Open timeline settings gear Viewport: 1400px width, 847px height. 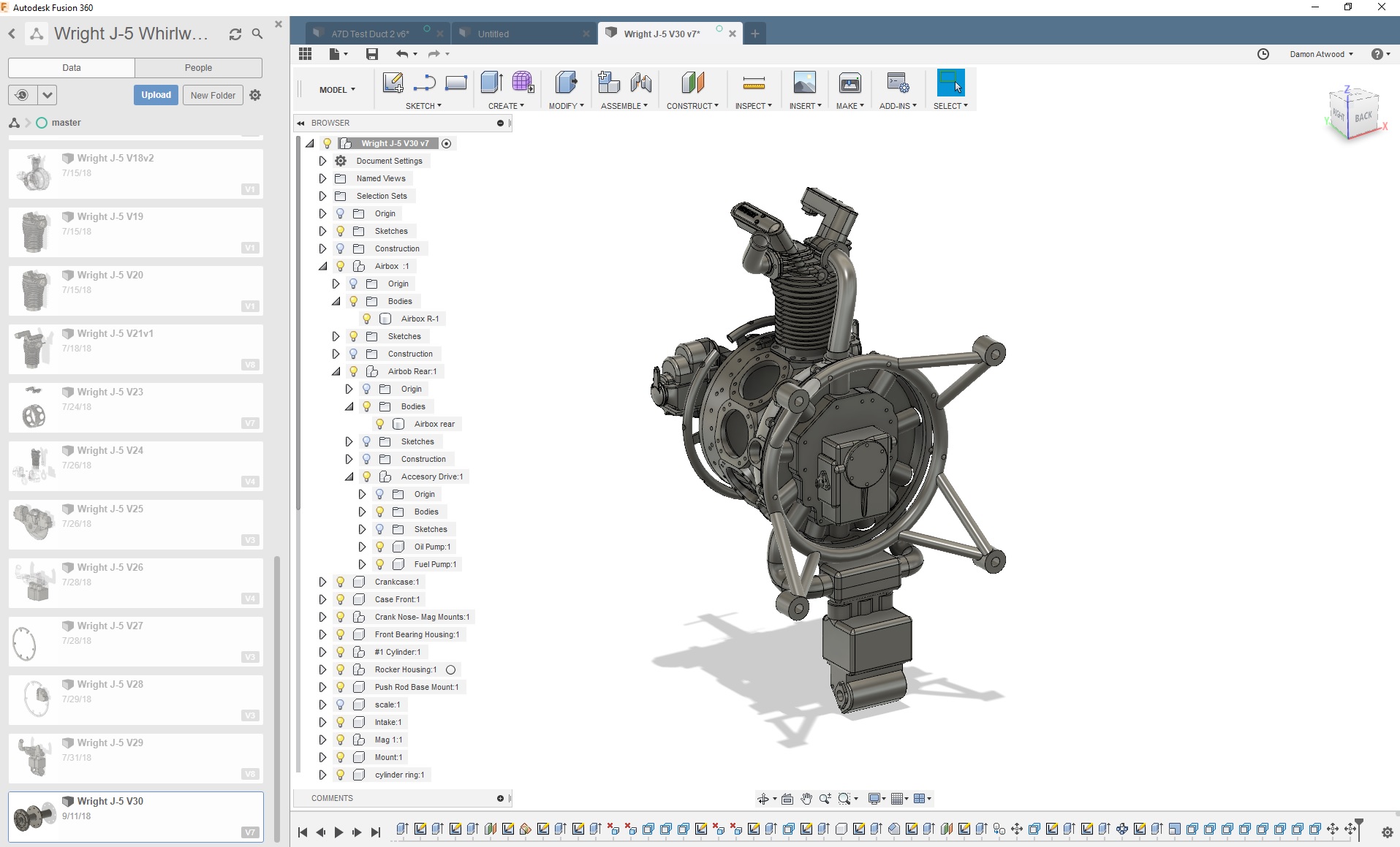[1387, 832]
